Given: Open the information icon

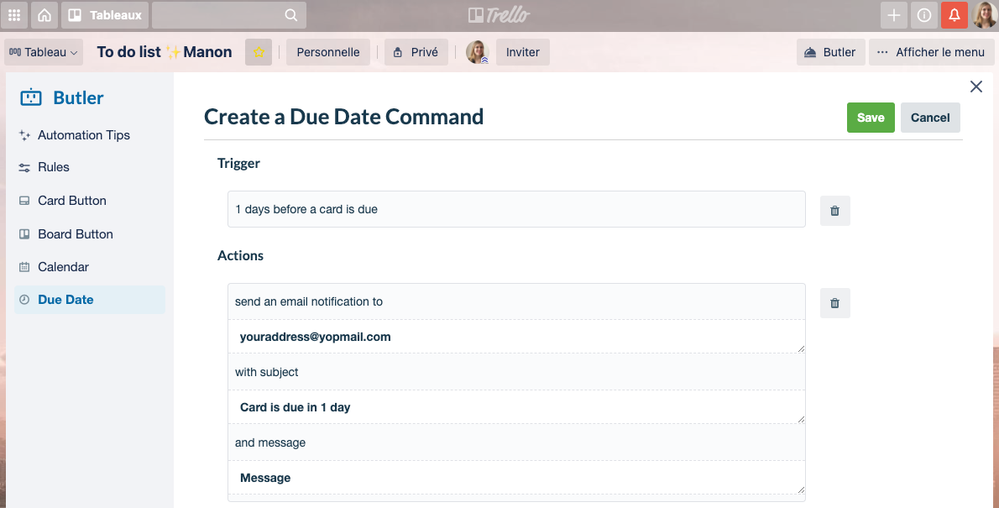Looking at the screenshot, I should pos(924,15).
